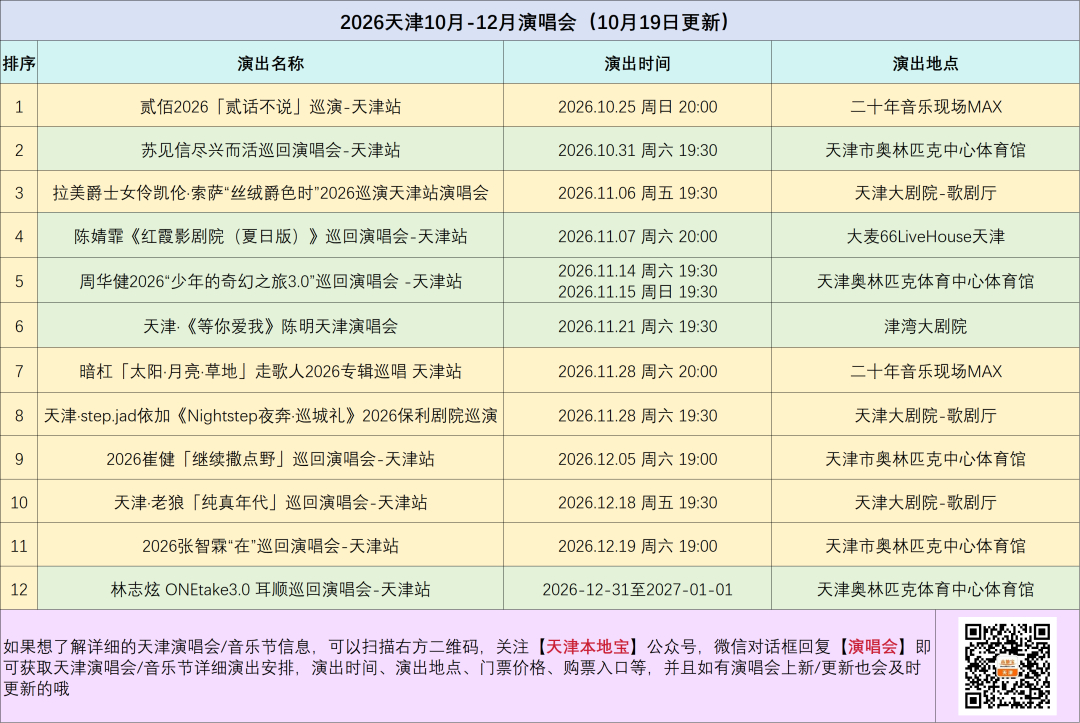1080x723 pixels.
Task: Click the time cell '2026.10.25 周日 20:00'
Action: (x=637, y=107)
